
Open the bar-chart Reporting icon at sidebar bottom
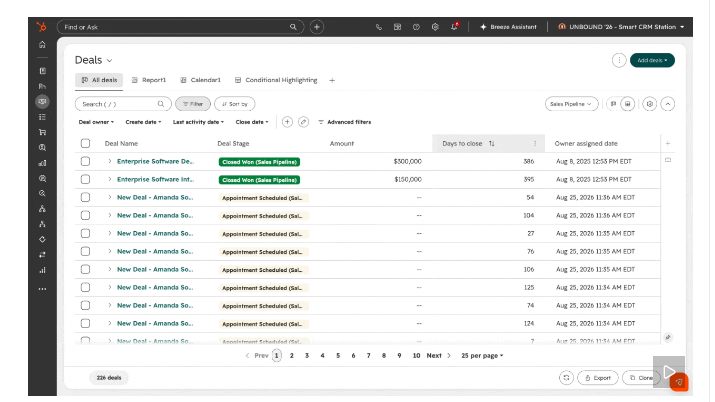click(x=42, y=270)
